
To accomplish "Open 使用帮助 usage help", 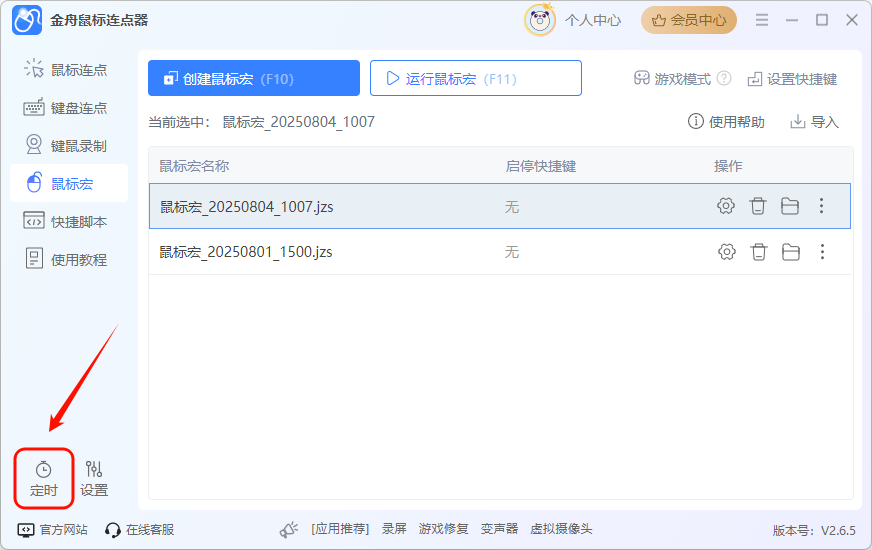I will point(726,122).
